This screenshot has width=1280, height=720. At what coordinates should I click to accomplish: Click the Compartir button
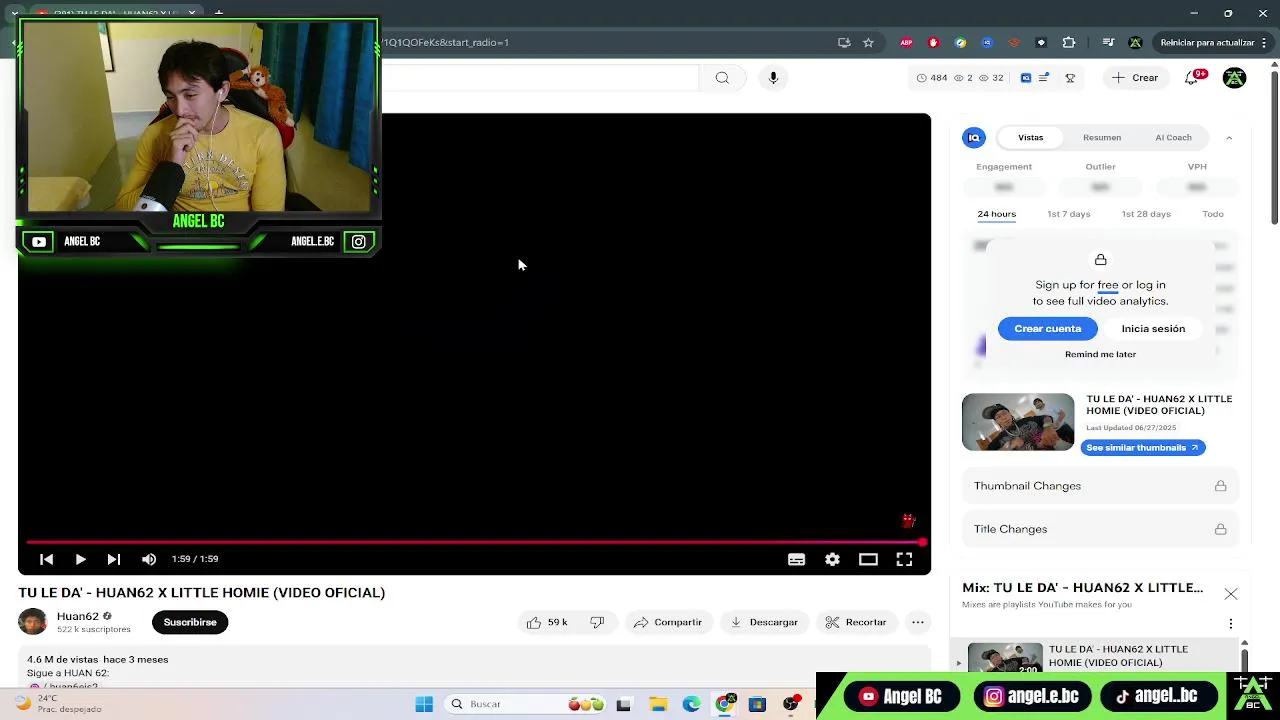pyautogui.click(x=667, y=622)
